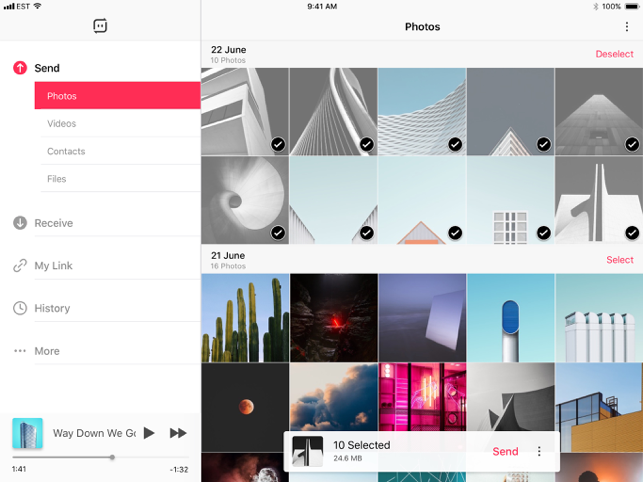643x482 pixels.
Task: Uncheck the spiral staircase photo
Action: pyautogui.click(x=278, y=233)
